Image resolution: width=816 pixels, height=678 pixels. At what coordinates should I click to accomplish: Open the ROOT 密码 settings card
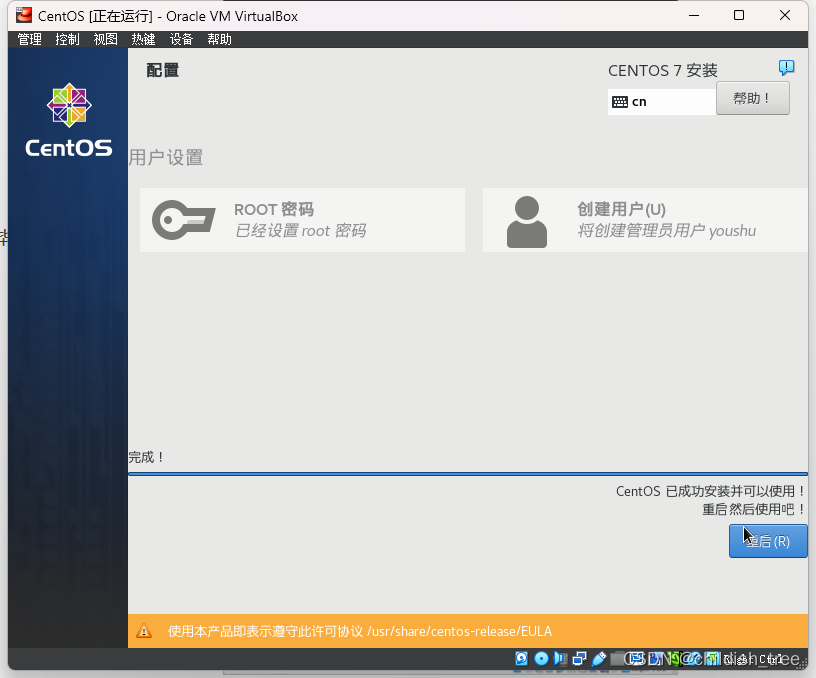pyautogui.click(x=302, y=220)
